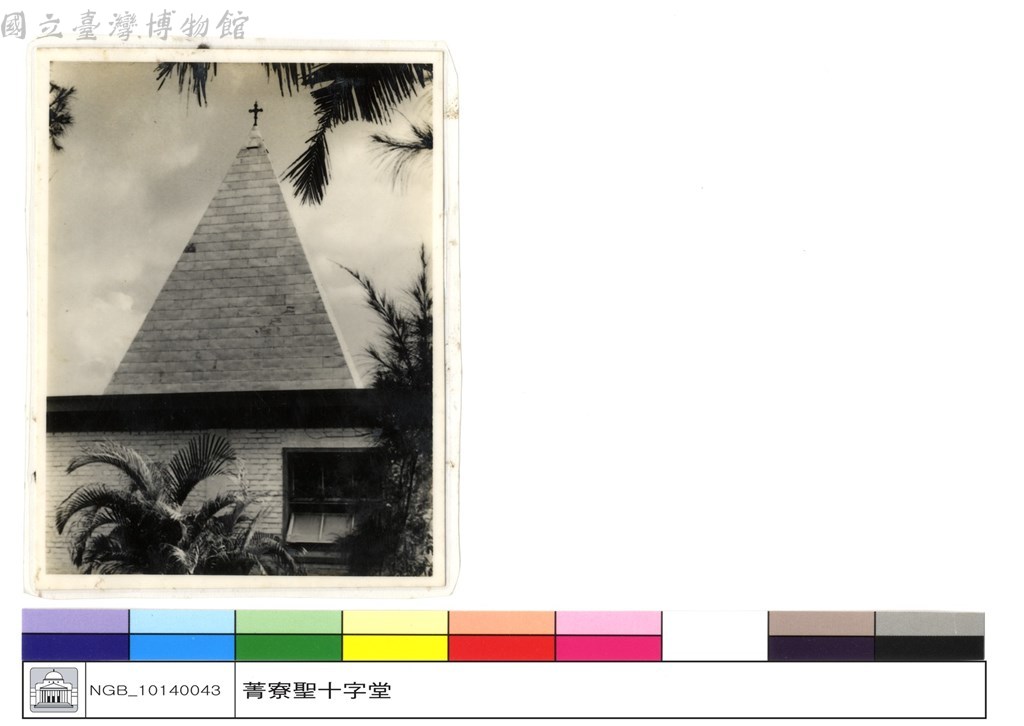Click the window in the church photo
Screen dimensions: 1024x726
tap(330, 496)
